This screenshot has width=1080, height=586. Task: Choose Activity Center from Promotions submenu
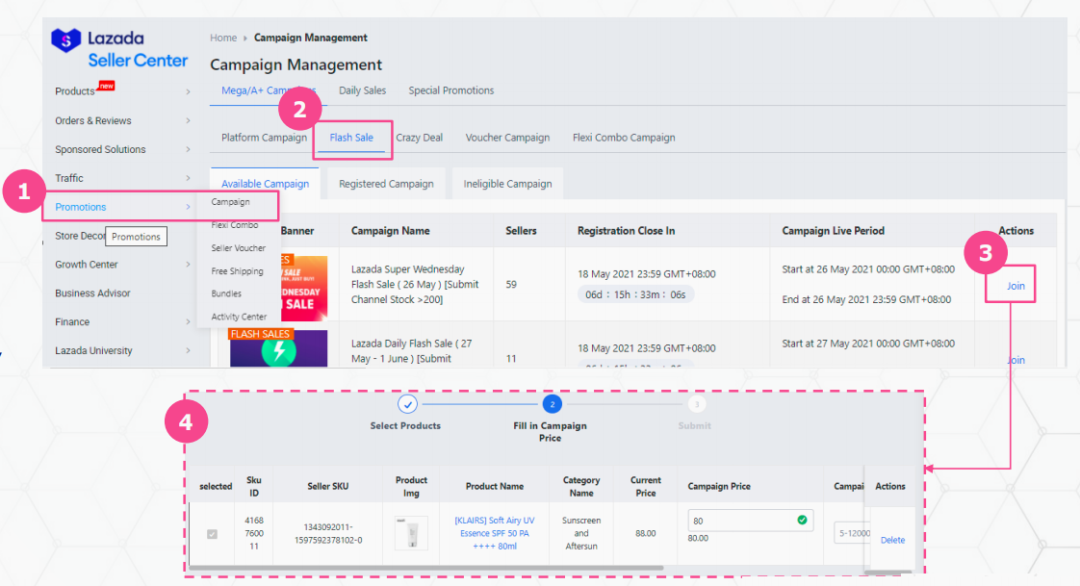tap(238, 317)
